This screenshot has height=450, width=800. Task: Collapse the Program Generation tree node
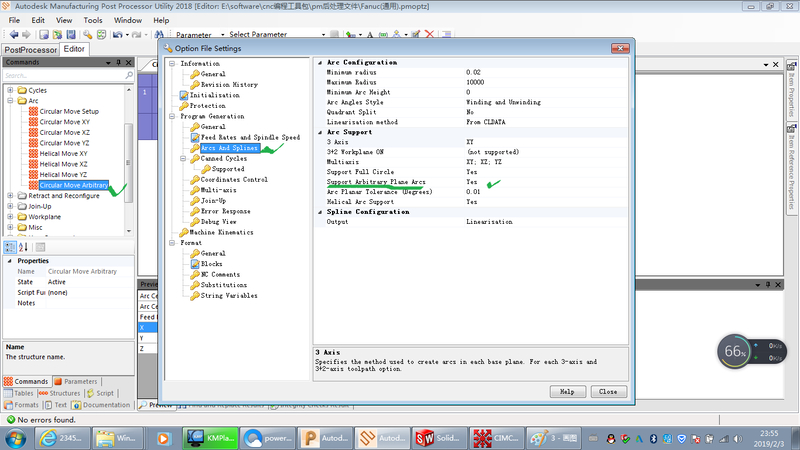pos(171,116)
